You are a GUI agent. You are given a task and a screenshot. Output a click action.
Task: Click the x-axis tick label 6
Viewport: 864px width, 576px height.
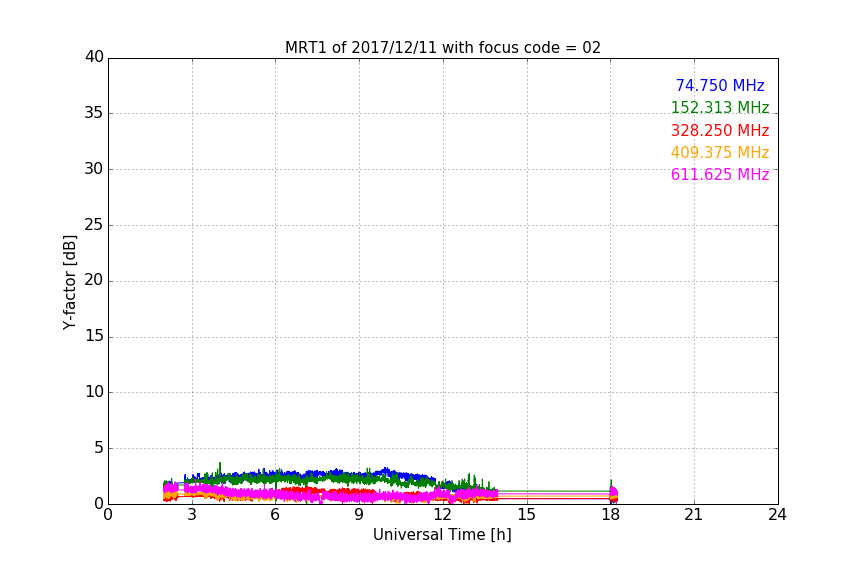[276, 515]
